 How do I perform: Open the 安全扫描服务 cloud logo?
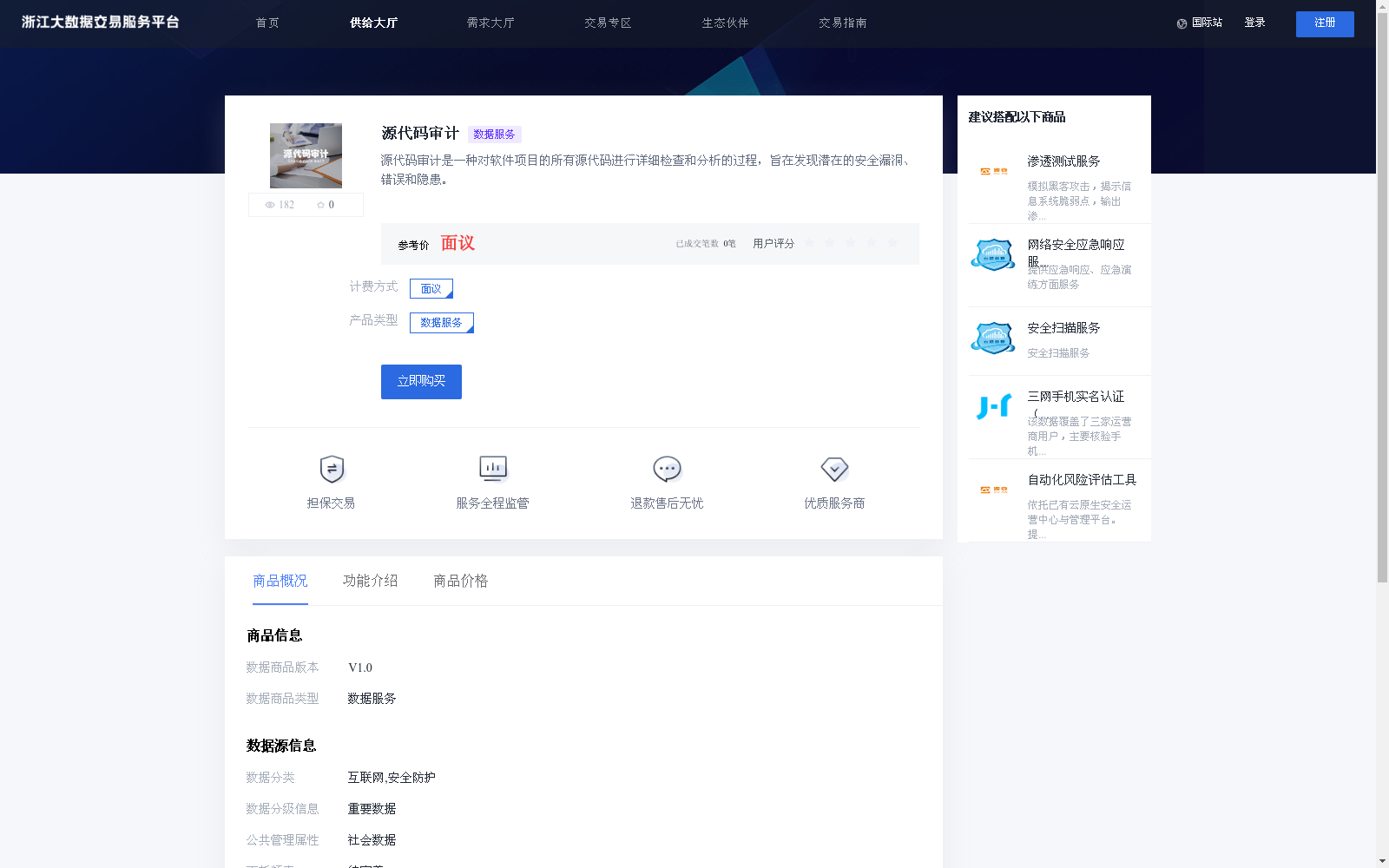(993, 339)
